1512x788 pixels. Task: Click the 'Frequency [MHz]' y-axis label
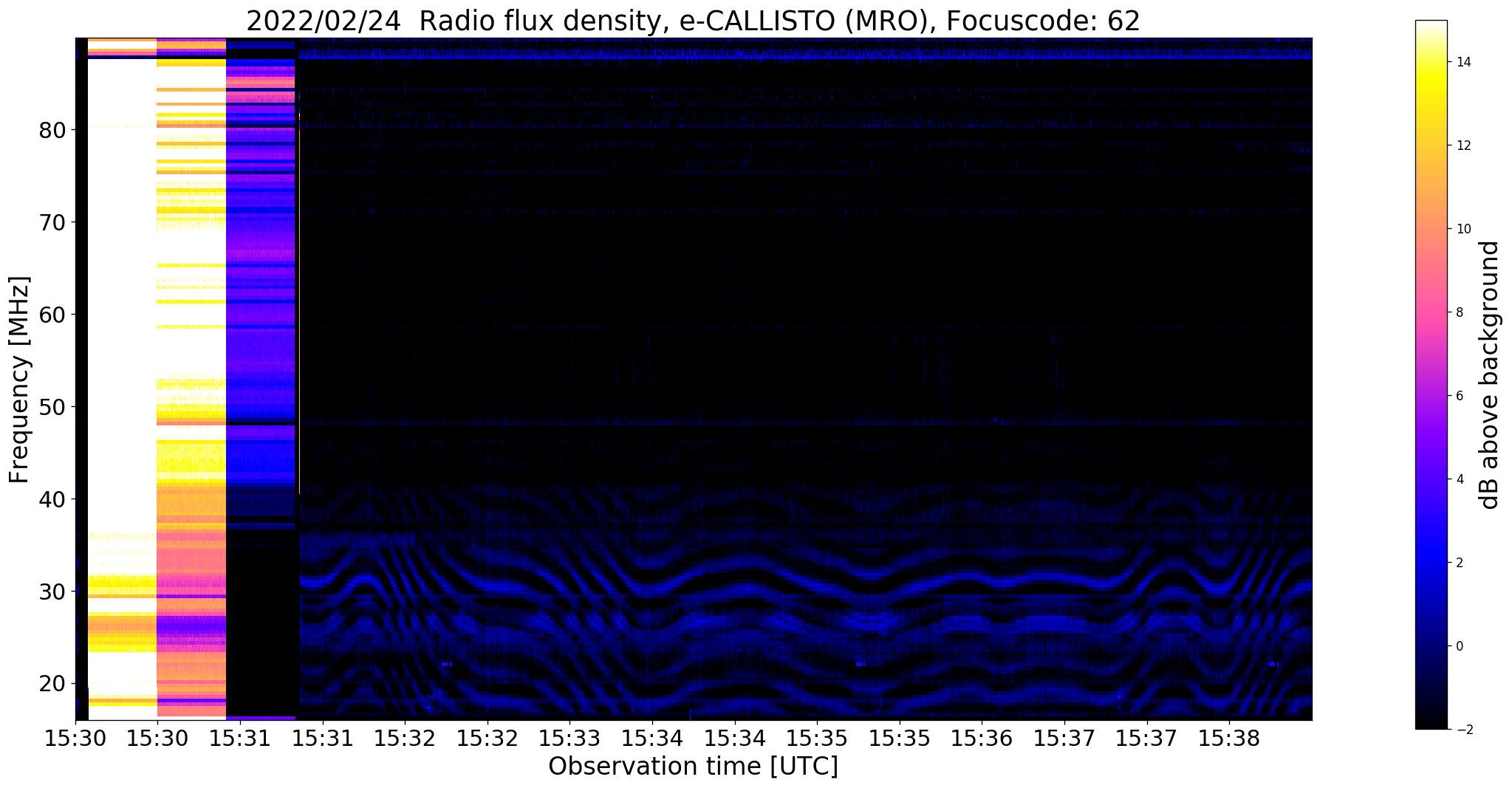tap(20, 380)
